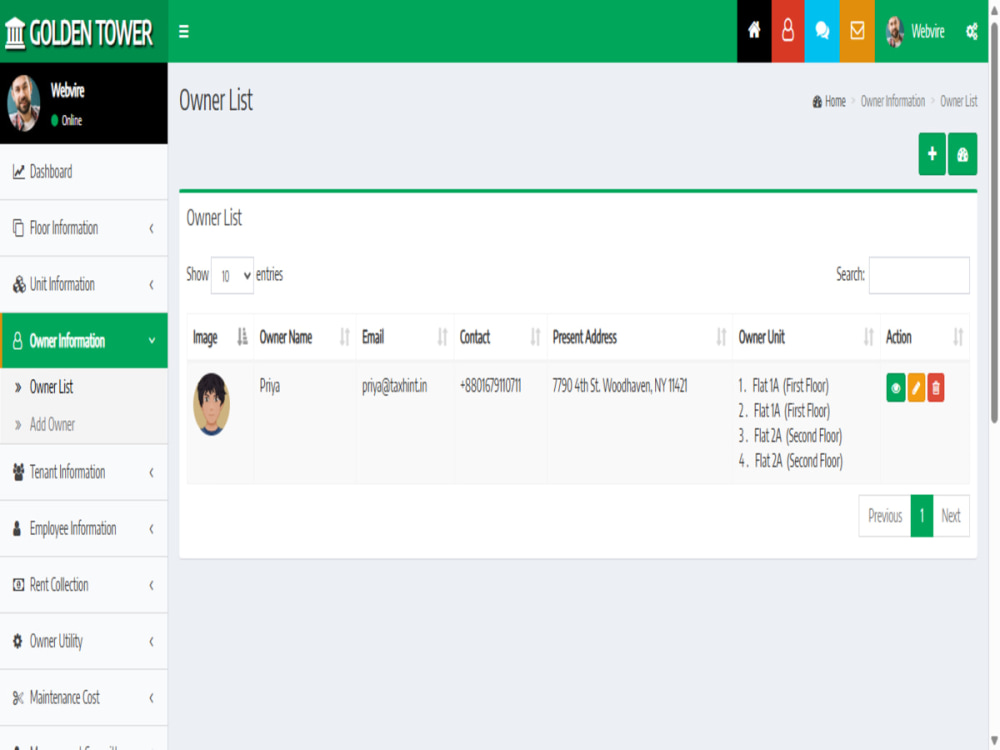Delete Priya's record with red trash icon
The image size is (1000, 750).
pos(936,388)
